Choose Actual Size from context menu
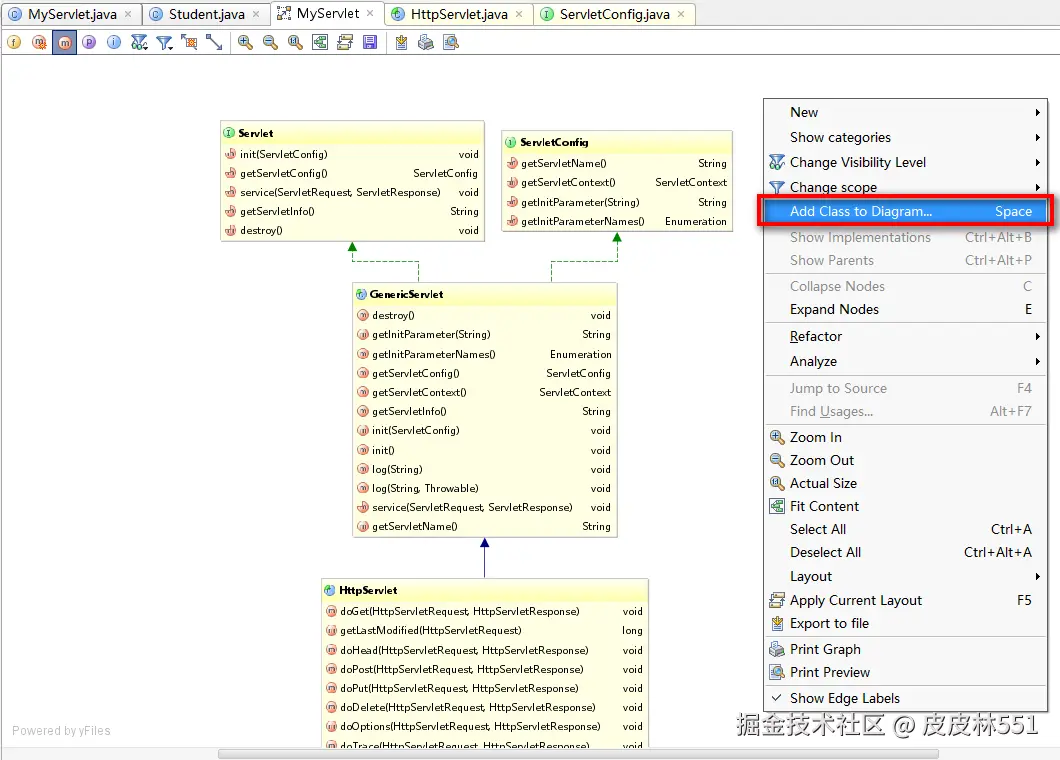This screenshot has width=1060, height=760. (x=906, y=483)
